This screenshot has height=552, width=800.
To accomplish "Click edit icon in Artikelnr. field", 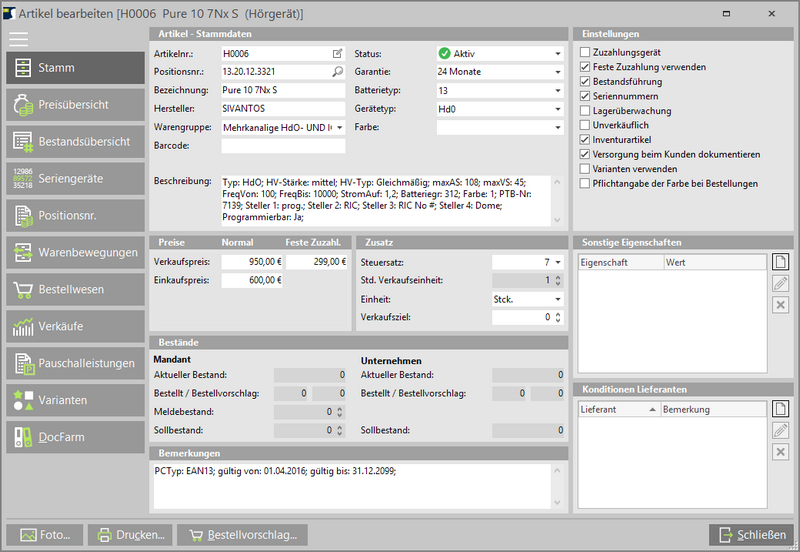I will coord(337,53).
